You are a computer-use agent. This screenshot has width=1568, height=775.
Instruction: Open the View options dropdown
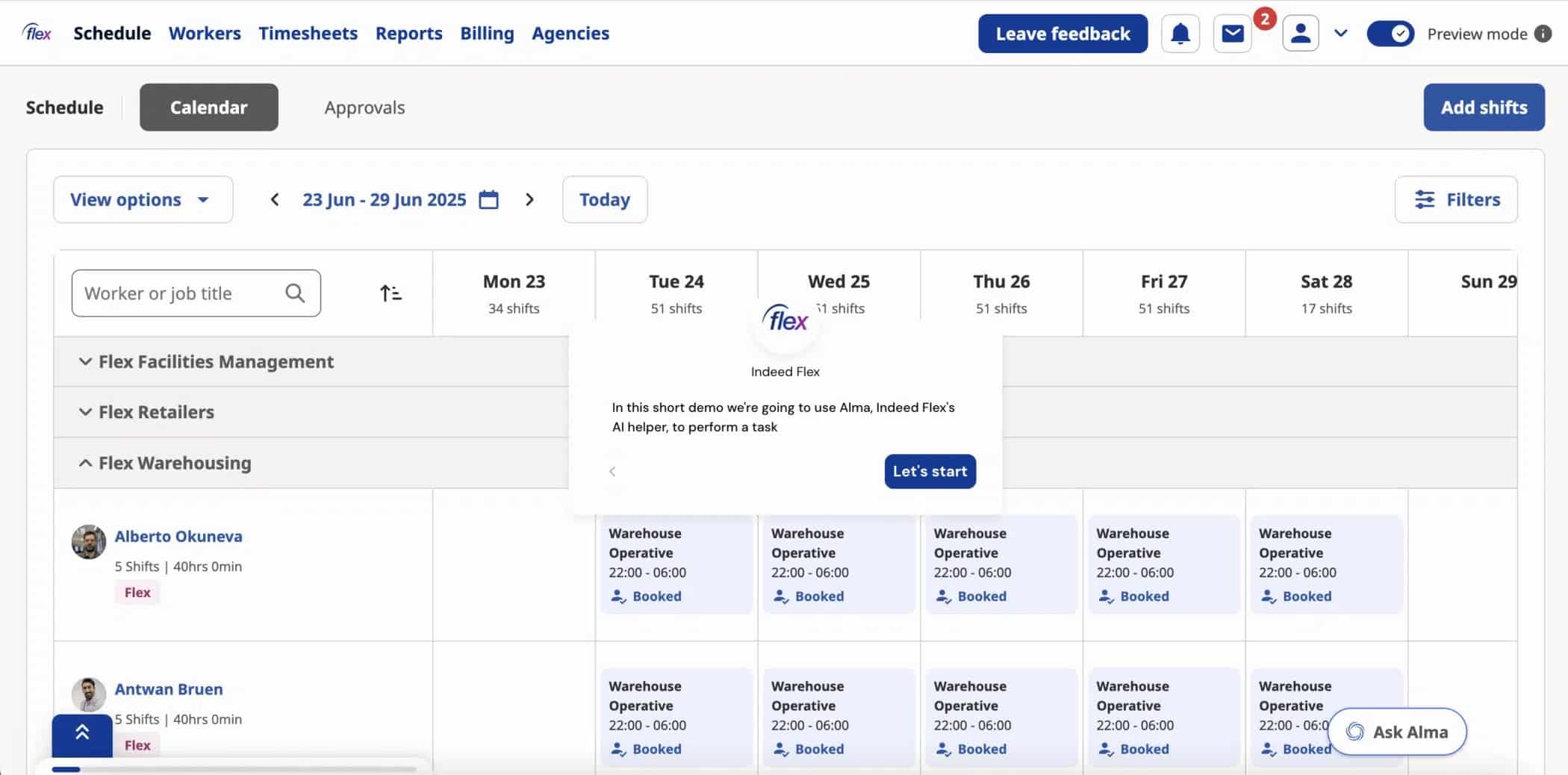coord(143,199)
